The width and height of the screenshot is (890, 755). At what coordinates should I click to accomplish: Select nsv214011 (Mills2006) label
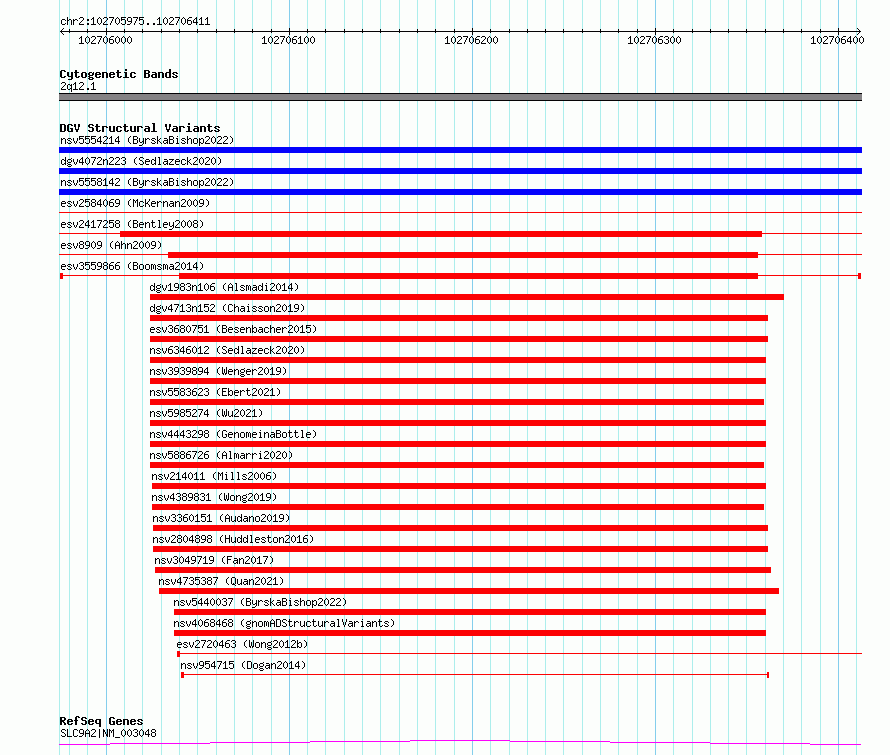tap(214, 476)
